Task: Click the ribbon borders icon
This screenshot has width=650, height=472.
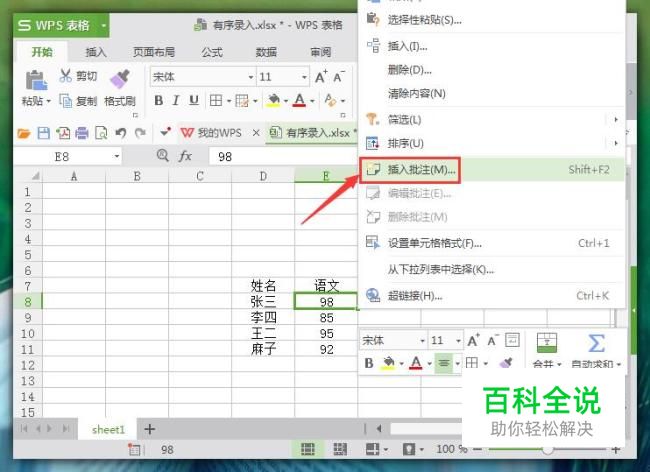Action: (x=216, y=100)
